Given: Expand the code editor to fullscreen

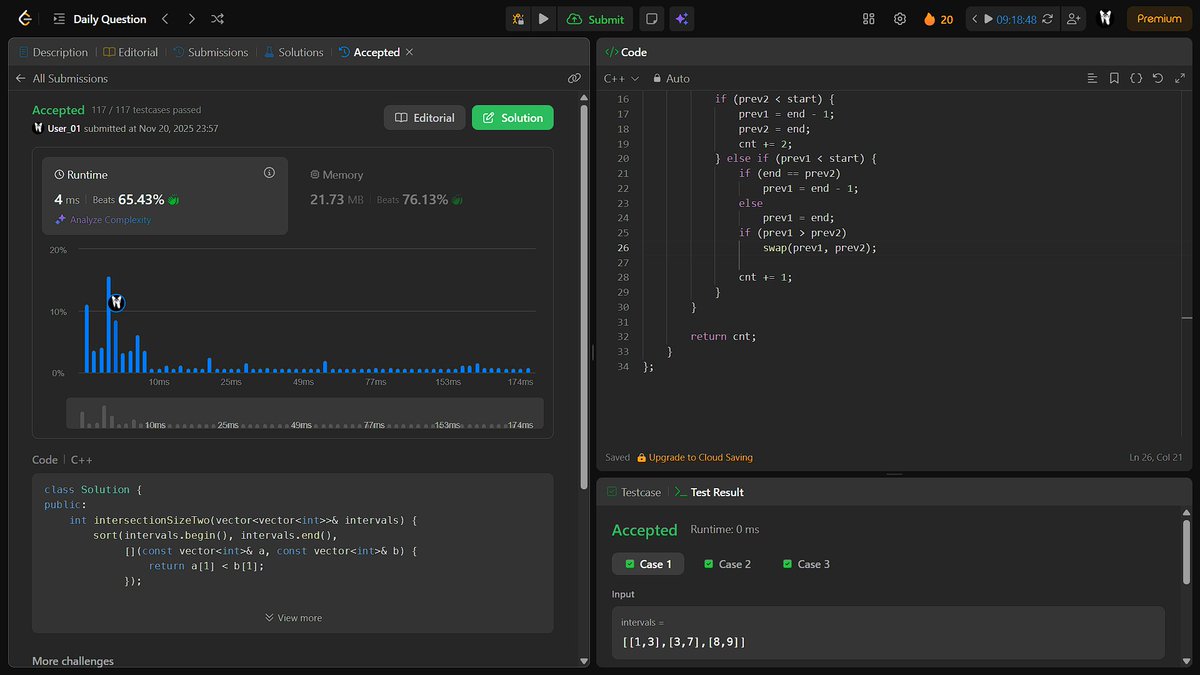Looking at the screenshot, I should tap(1180, 78).
